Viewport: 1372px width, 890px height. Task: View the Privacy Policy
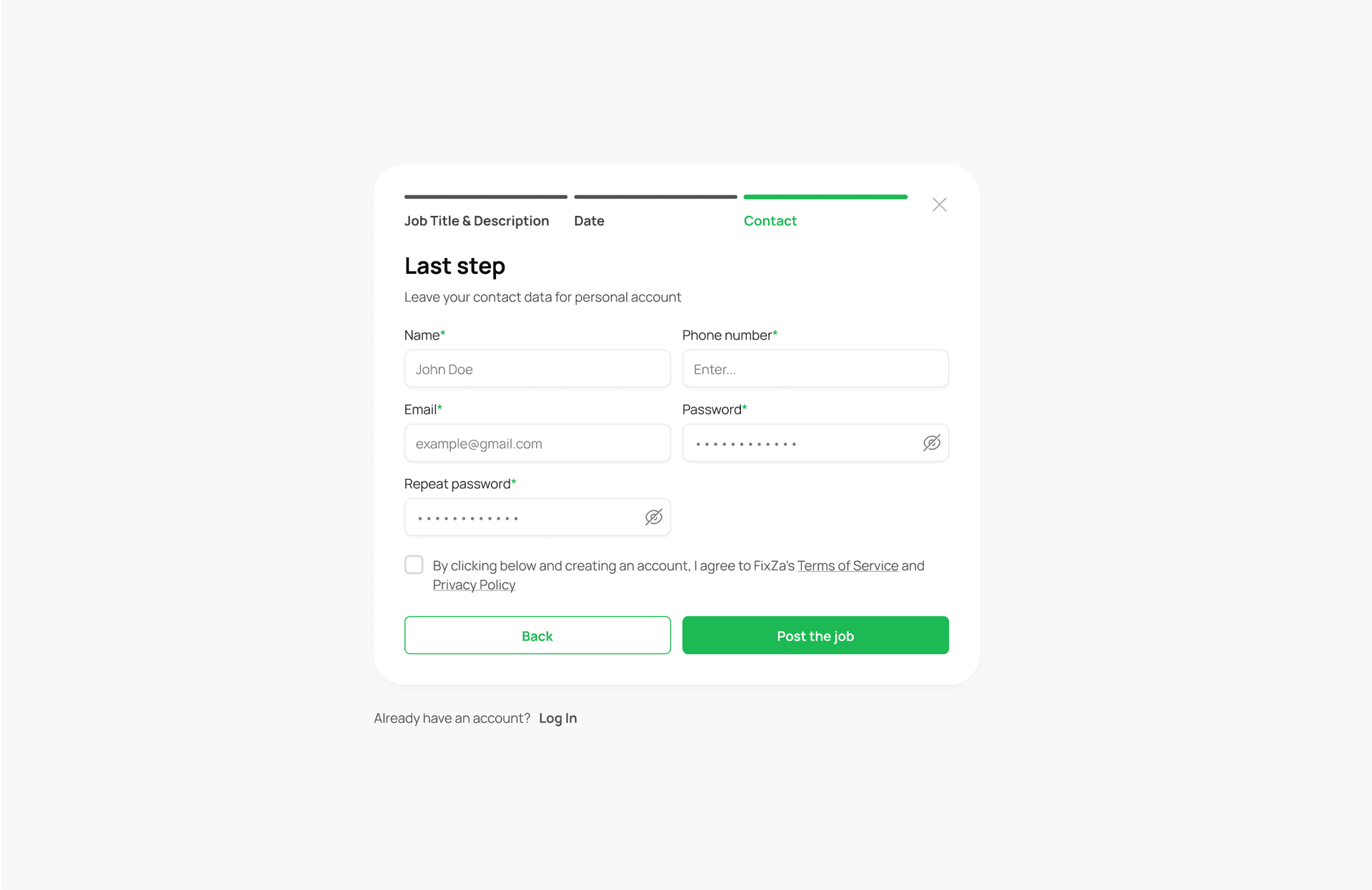pyautogui.click(x=473, y=584)
